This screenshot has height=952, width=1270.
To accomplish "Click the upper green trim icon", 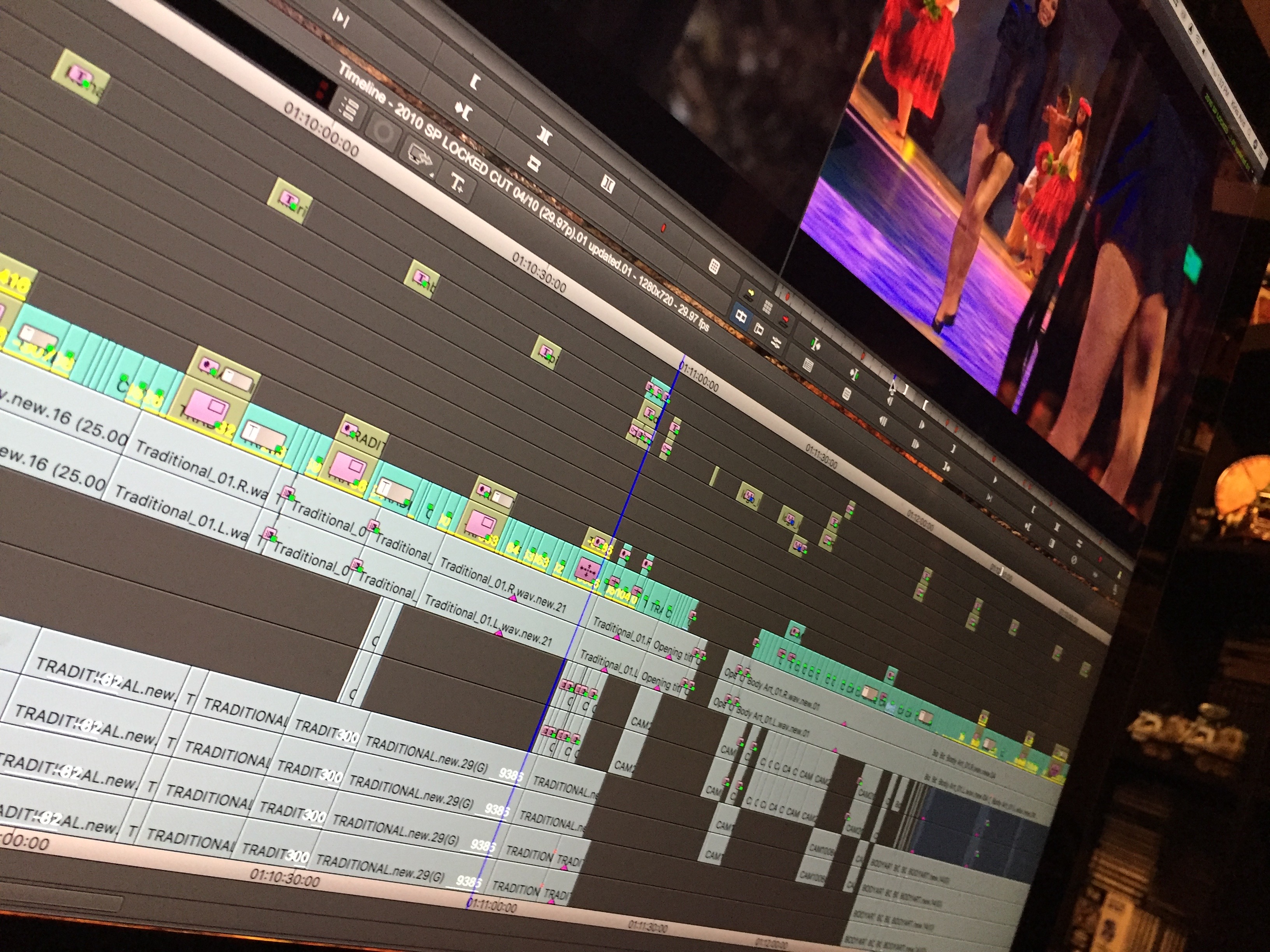I will click(x=816, y=345).
